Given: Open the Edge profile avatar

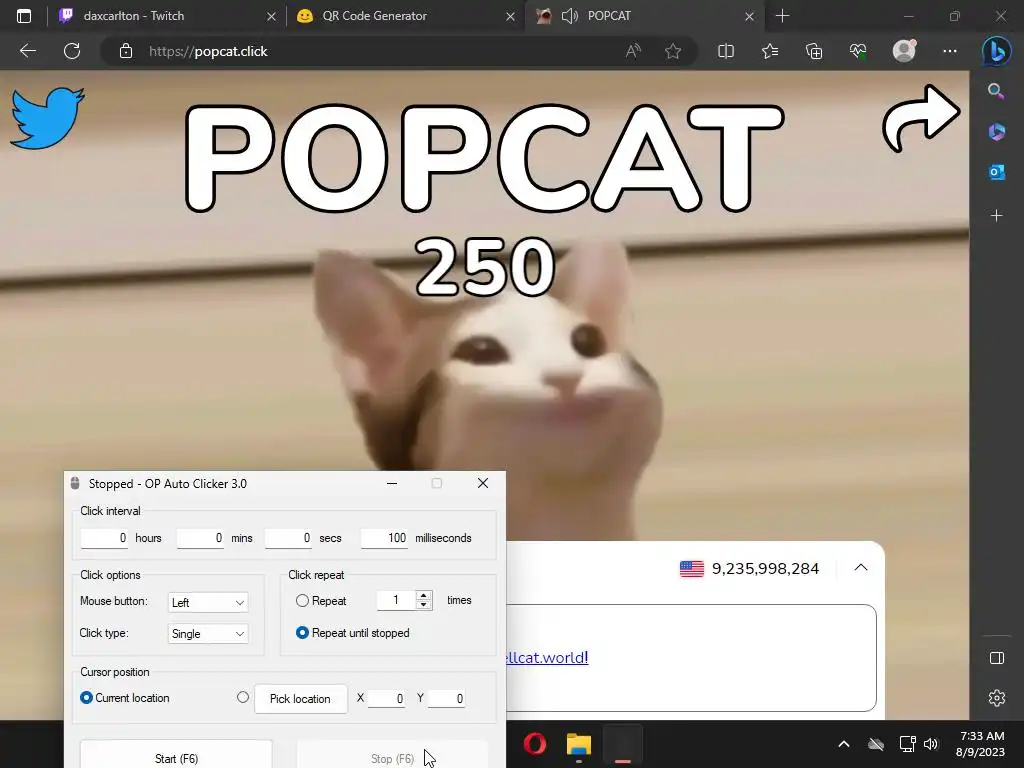Looking at the screenshot, I should (x=904, y=51).
